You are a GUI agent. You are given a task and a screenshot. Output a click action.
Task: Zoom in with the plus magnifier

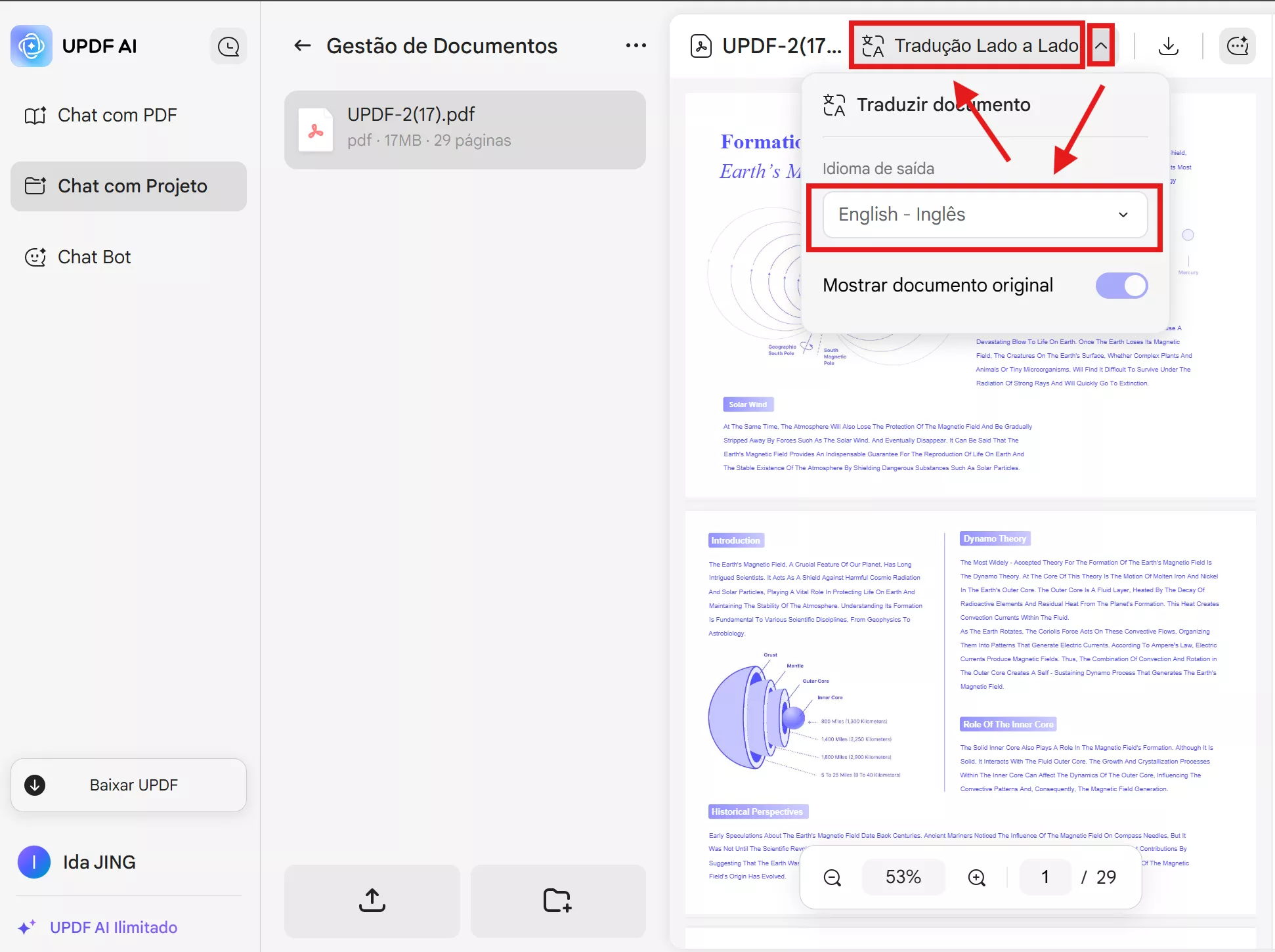coord(977,877)
